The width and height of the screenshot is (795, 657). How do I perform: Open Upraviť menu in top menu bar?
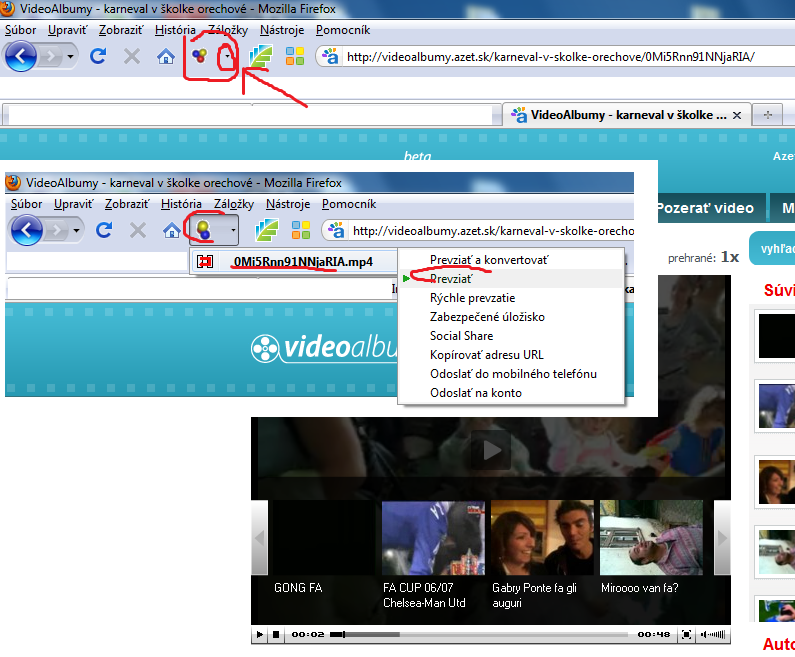[67, 30]
